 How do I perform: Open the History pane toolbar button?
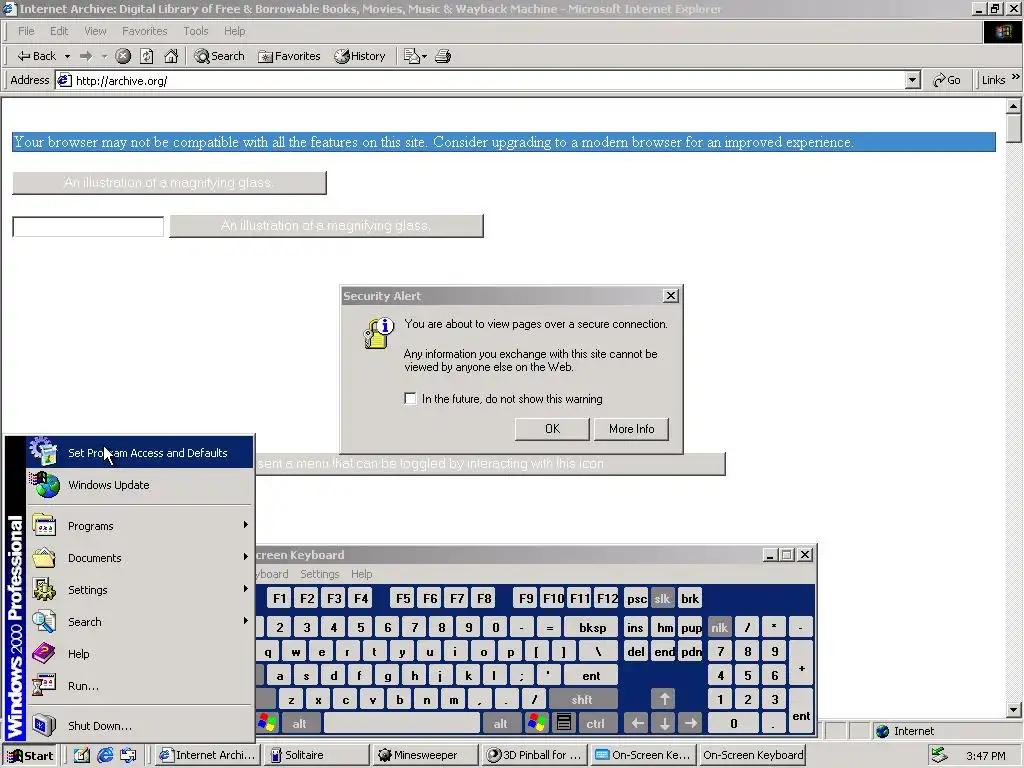click(x=360, y=56)
